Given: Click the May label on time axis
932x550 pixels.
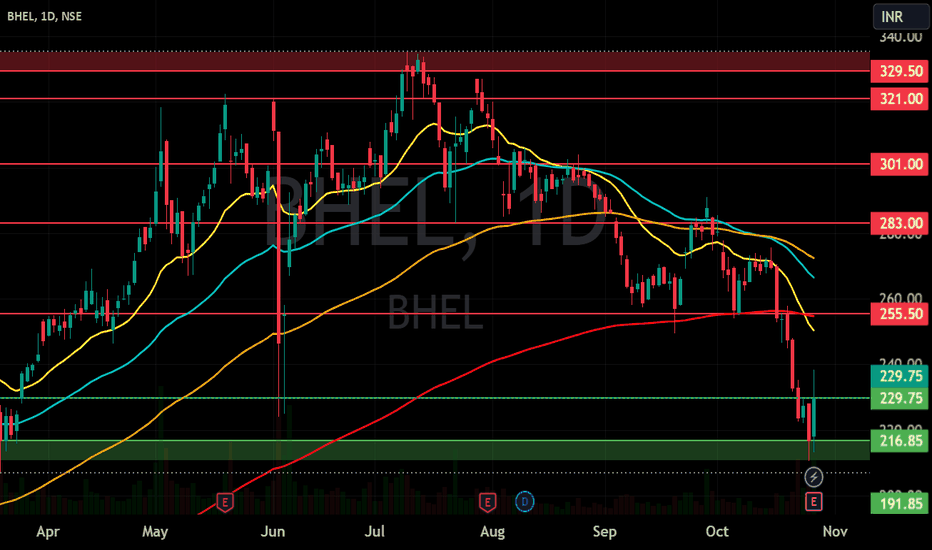Looking at the screenshot, I should point(155,532).
